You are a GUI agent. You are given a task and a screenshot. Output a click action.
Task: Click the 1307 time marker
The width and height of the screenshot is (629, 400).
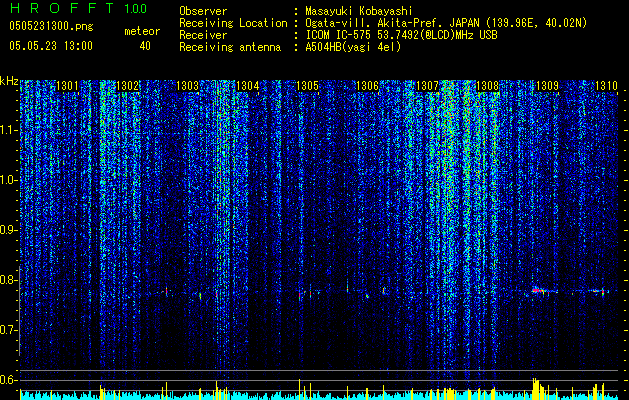coord(427,85)
